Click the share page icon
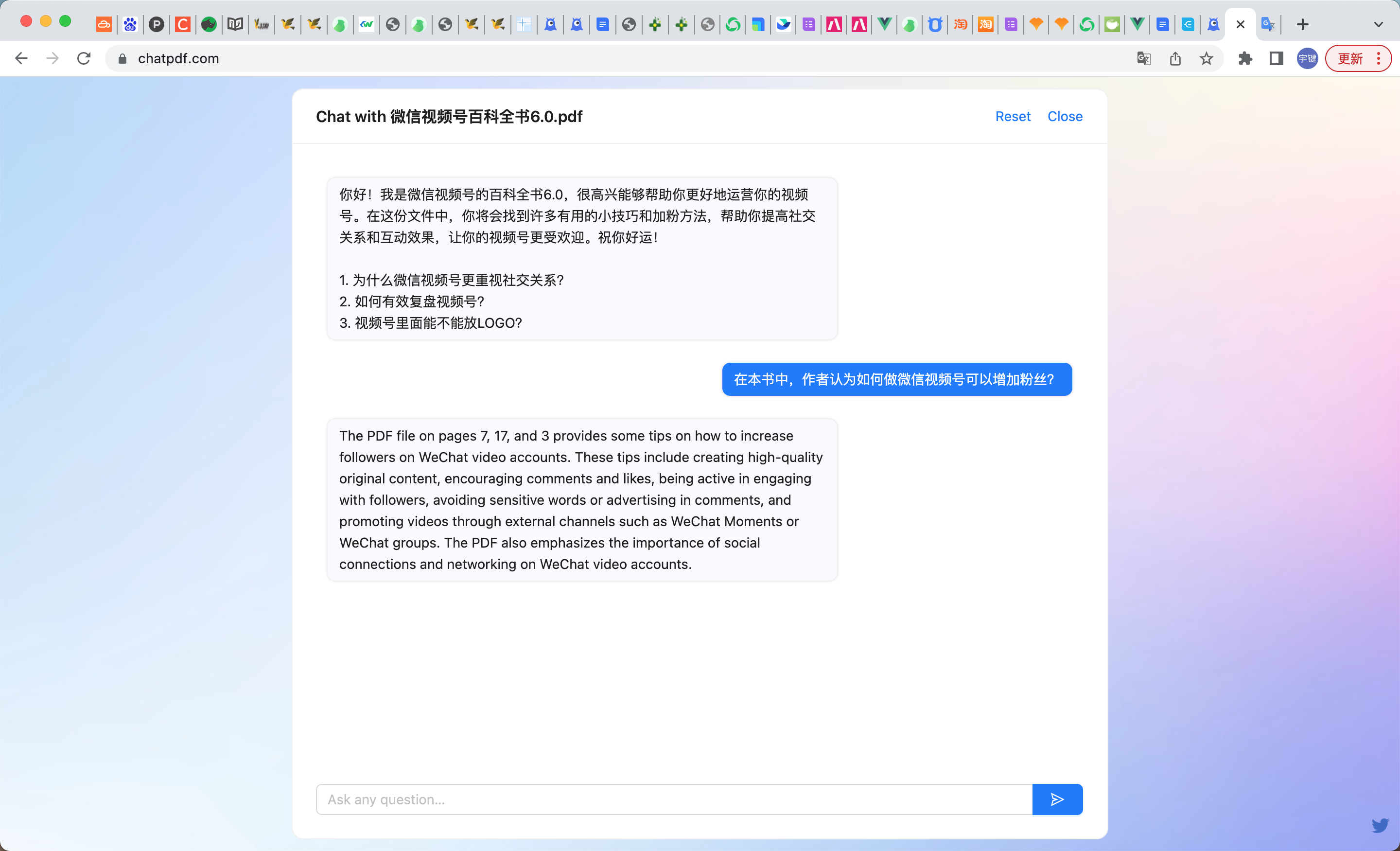Screen dimensions: 1400x851 pyautogui.click(x=1175, y=58)
